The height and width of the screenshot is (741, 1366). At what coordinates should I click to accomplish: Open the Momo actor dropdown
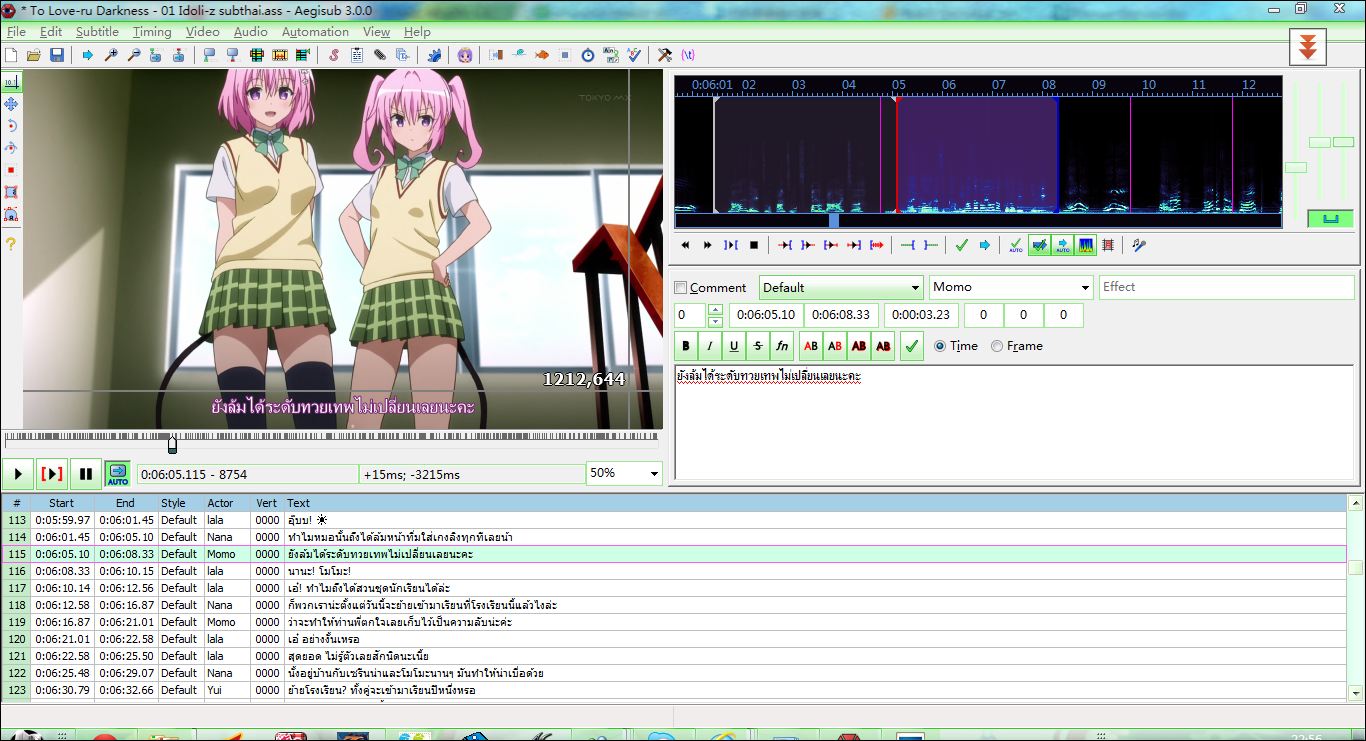click(x=1011, y=288)
